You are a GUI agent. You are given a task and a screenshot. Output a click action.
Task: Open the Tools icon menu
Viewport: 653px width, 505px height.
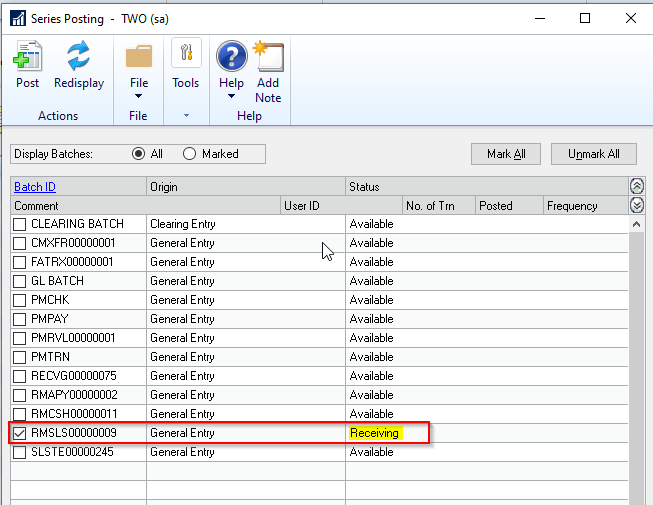[x=185, y=56]
